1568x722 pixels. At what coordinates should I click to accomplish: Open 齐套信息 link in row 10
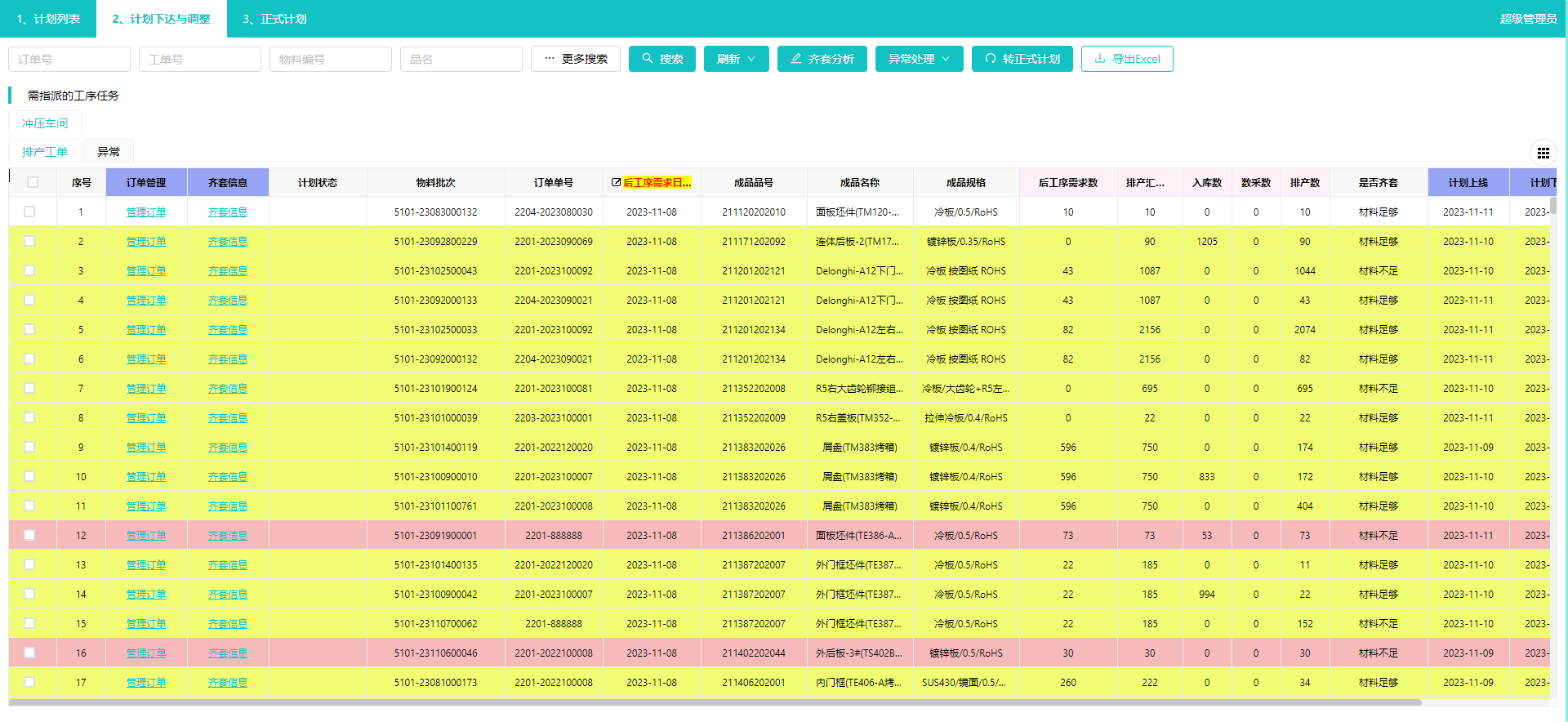coord(228,476)
